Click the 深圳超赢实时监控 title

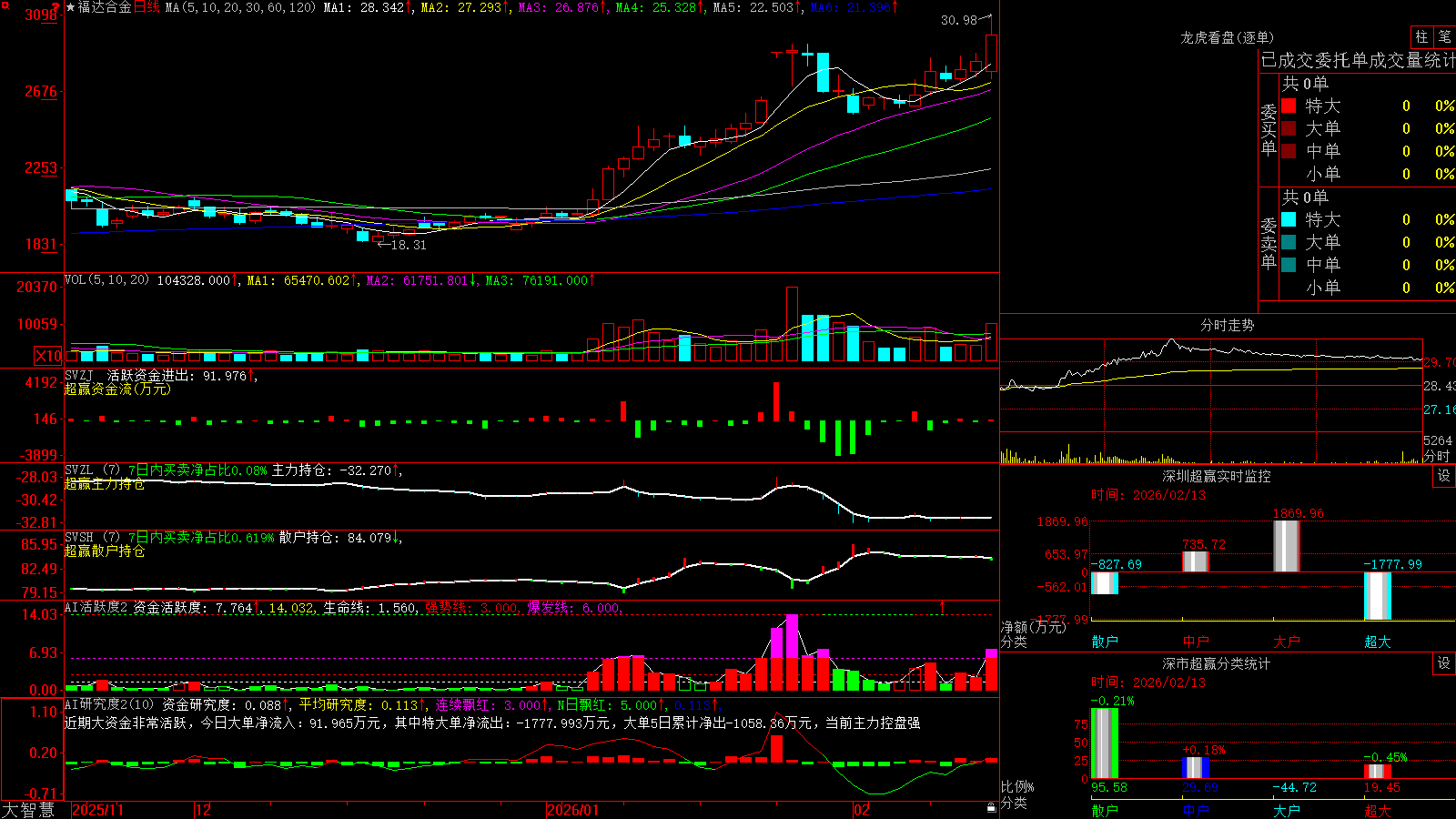point(1217,476)
